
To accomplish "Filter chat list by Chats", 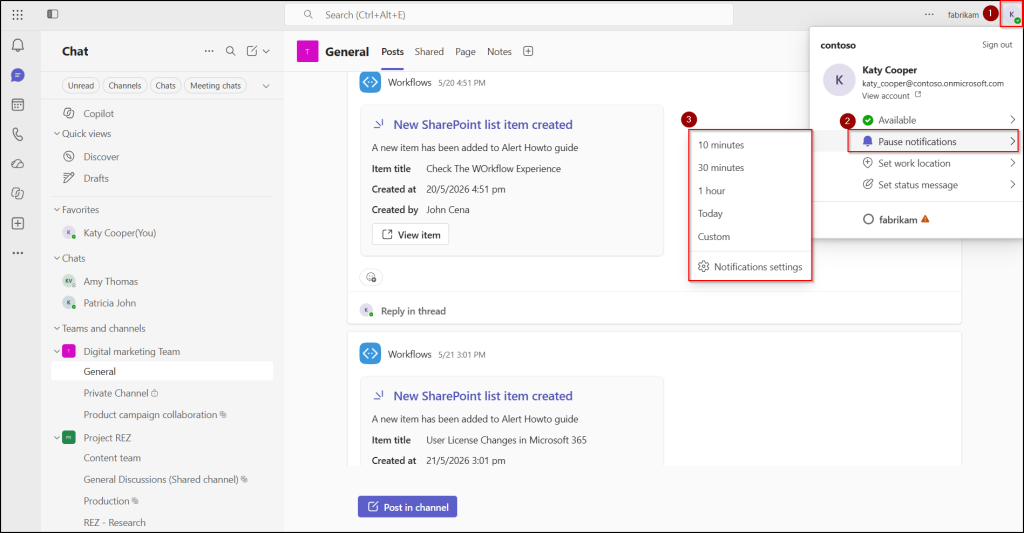I will click(x=165, y=86).
